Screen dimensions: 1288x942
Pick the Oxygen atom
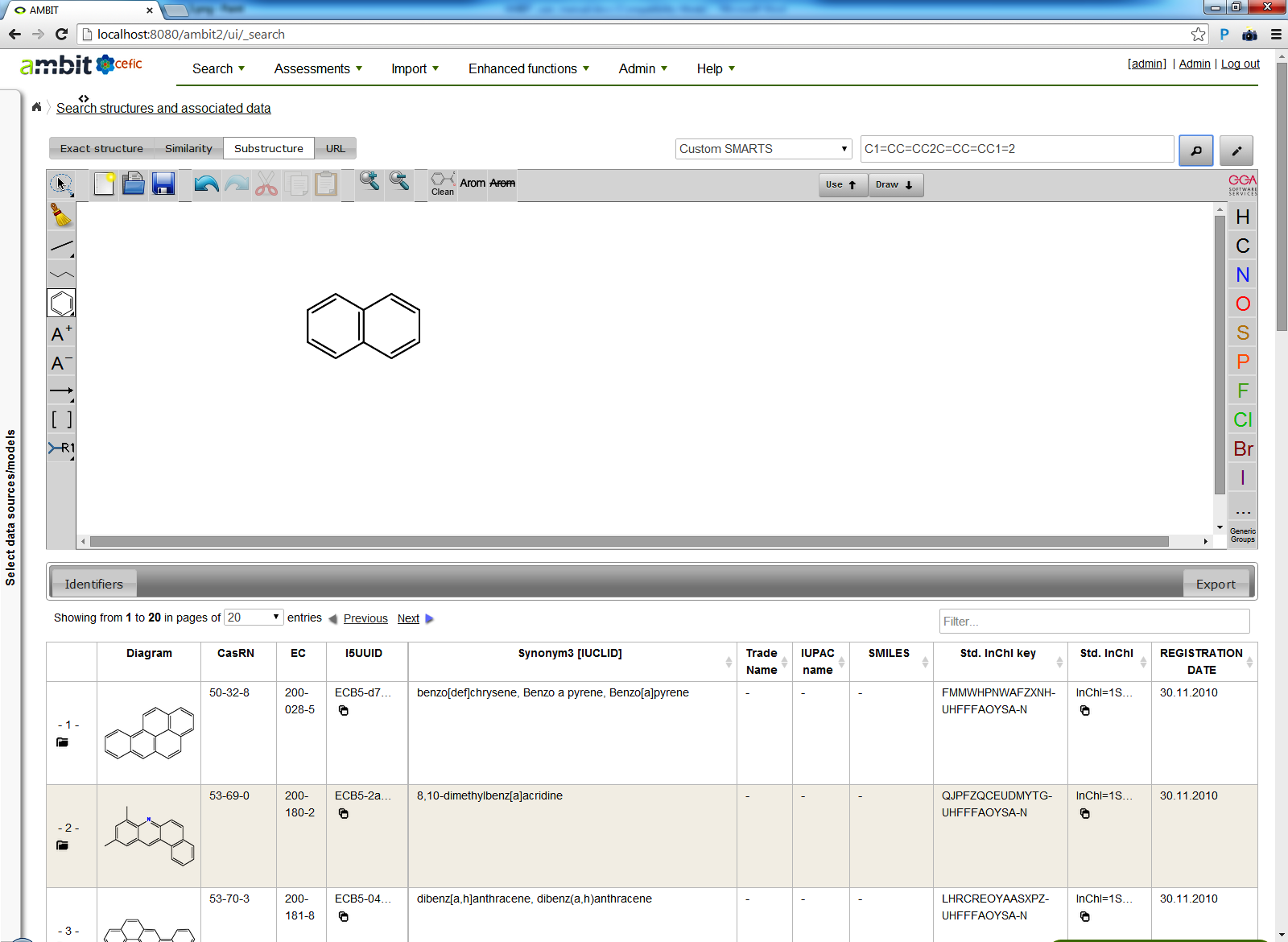click(1243, 304)
